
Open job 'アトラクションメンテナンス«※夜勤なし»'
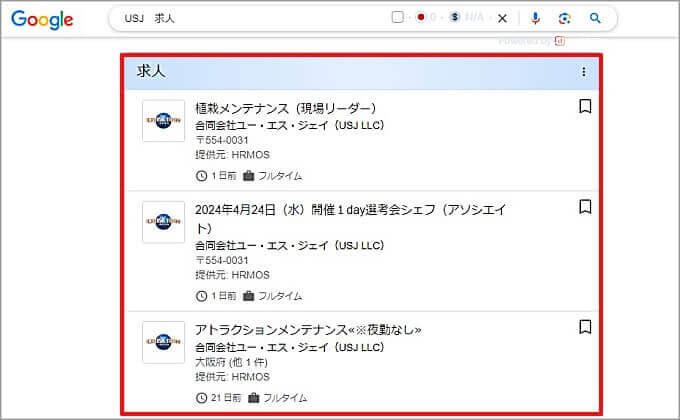[x=308, y=330]
